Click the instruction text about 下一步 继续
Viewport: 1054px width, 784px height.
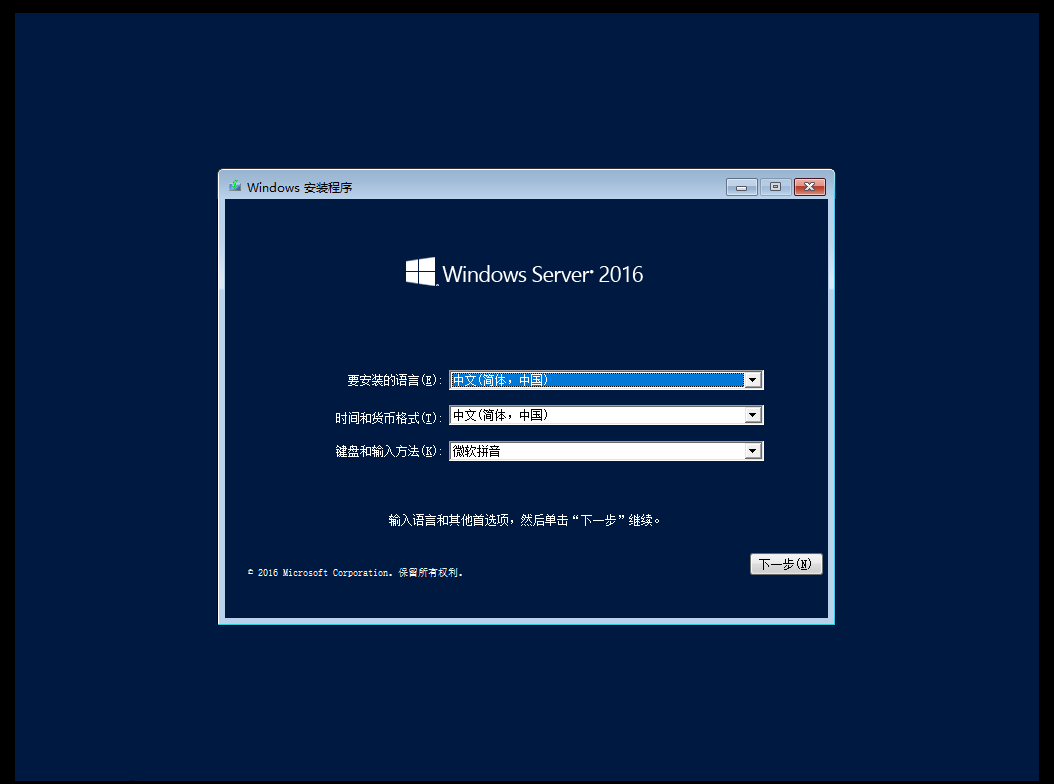(x=524, y=520)
